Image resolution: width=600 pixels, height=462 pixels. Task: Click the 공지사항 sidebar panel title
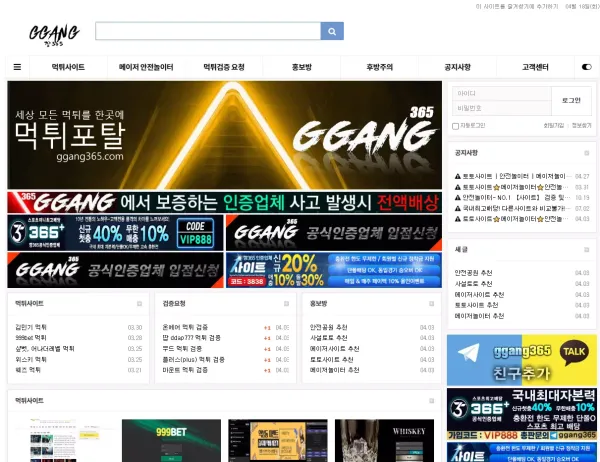pyautogui.click(x=466, y=153)
